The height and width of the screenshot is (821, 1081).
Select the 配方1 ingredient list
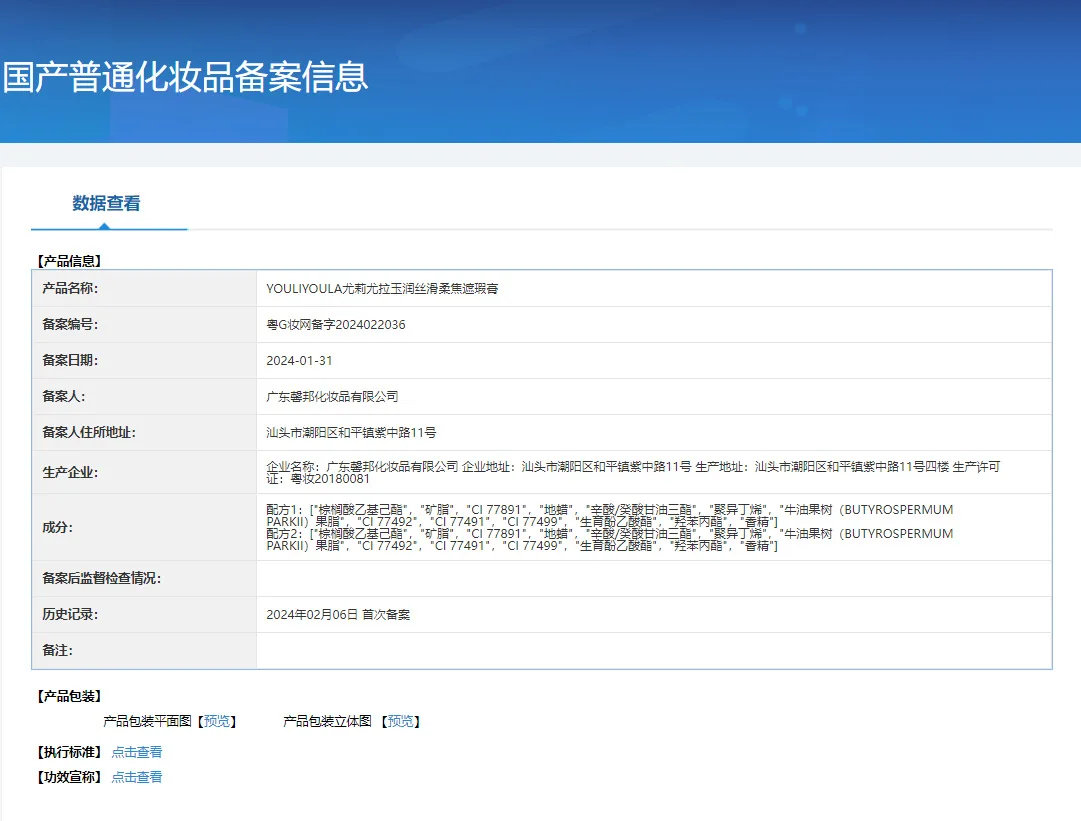[609, 516]
